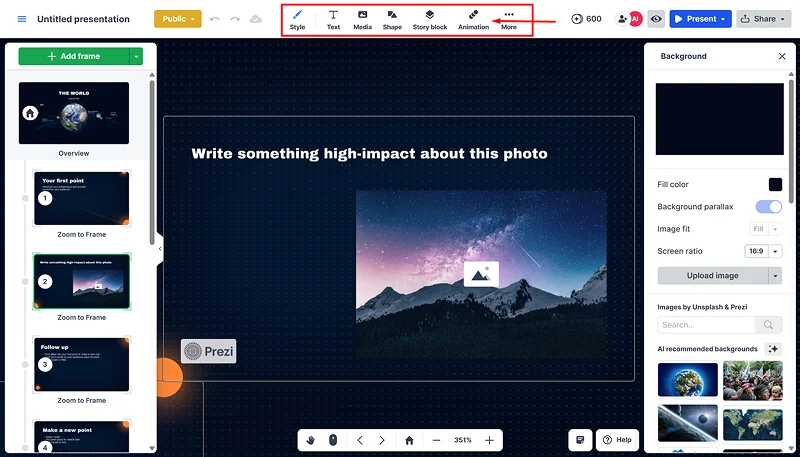Open the More menu in toolbar
The width and height of the screenshot is (800, 457).
(x=509, y=20)
